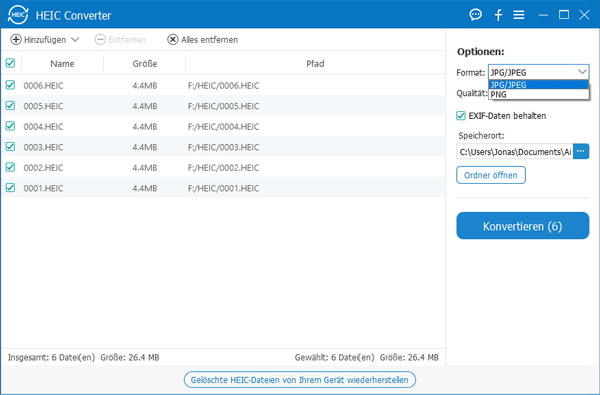This screenshot has height=395, width=600.
Task: Open the Gelöschte HEIC-Dateien wiederherstellen link
Action: point(300,380)
